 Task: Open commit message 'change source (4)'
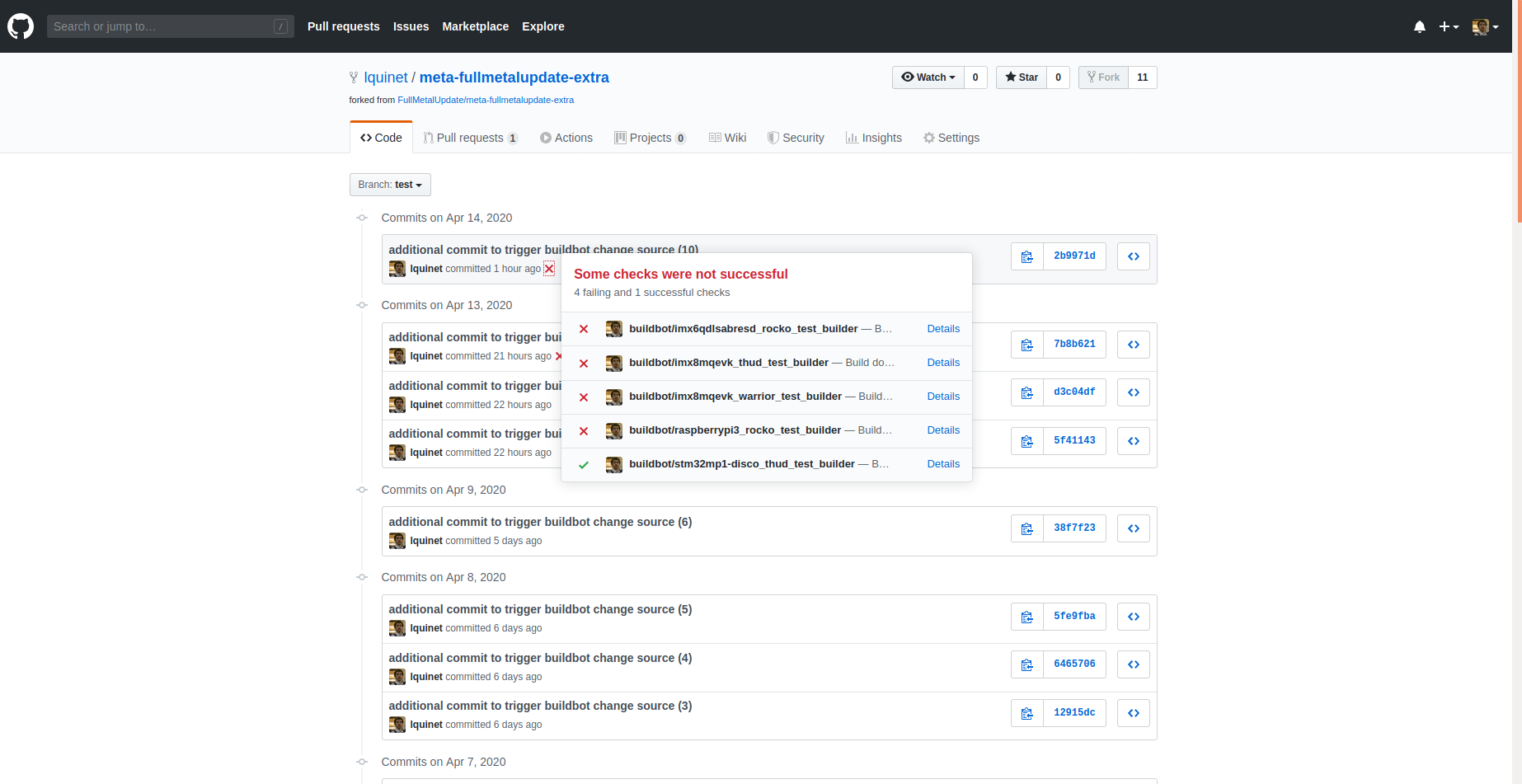coord(540,658)
